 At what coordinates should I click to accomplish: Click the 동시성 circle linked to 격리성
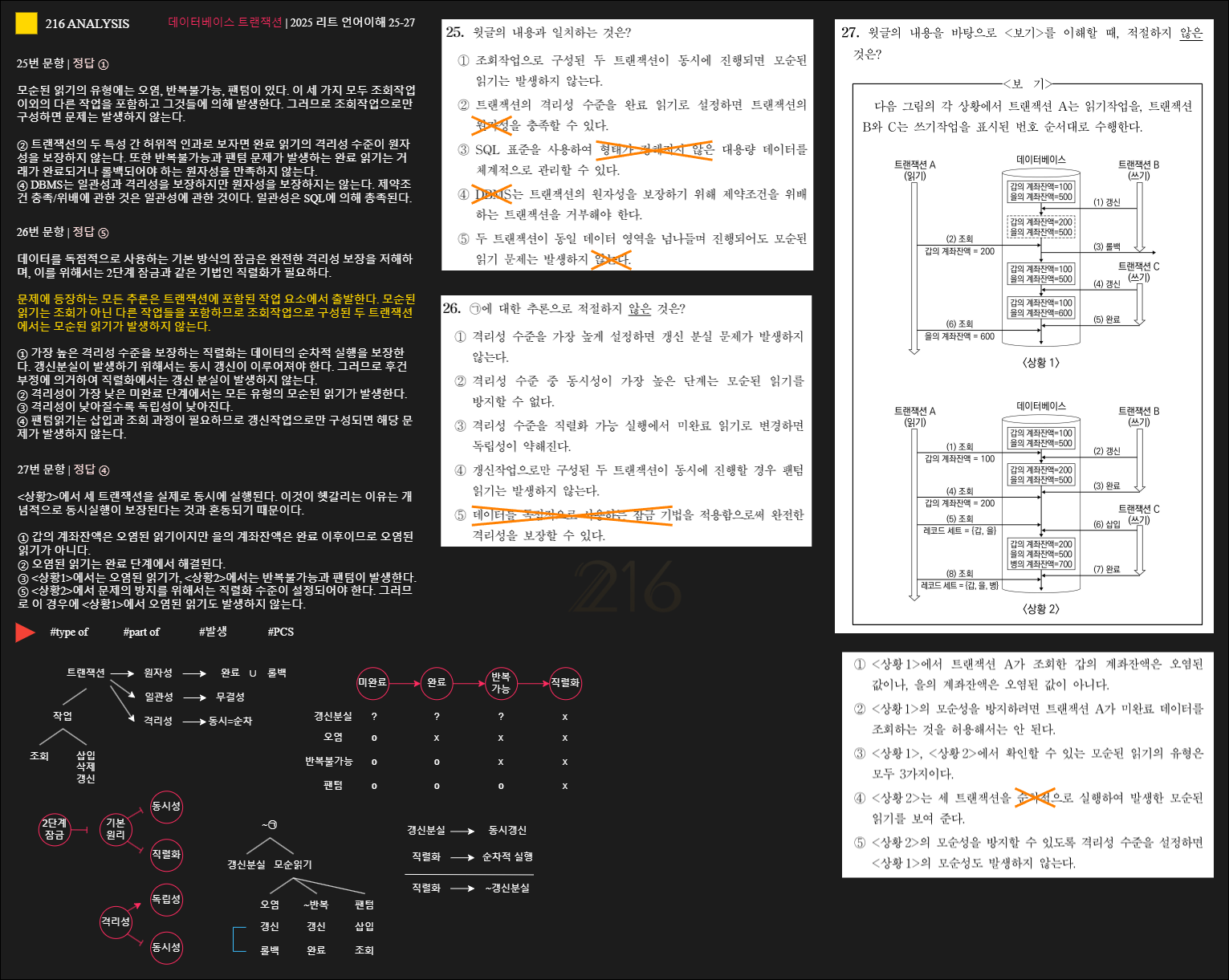(x=166, y=947)
